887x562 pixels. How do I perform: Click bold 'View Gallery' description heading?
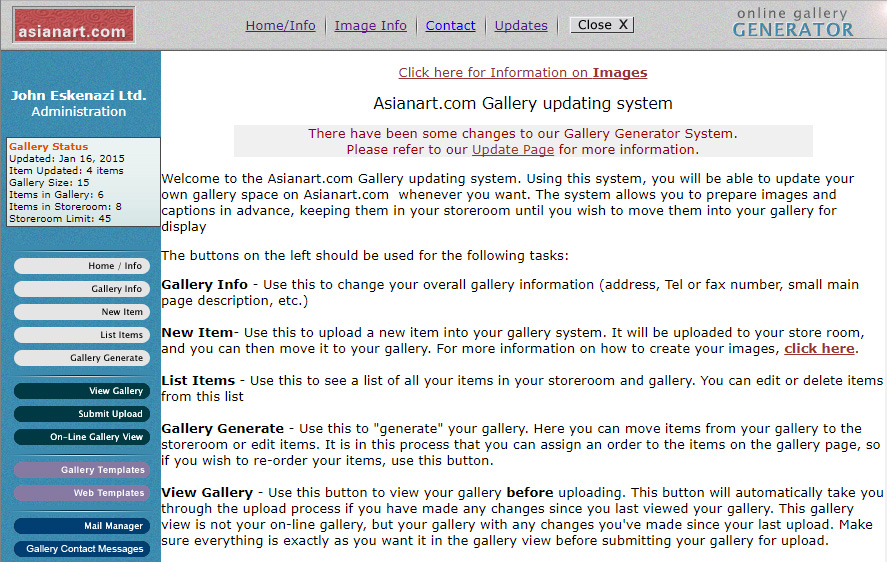pyautogui.click(x=207, y=493)
